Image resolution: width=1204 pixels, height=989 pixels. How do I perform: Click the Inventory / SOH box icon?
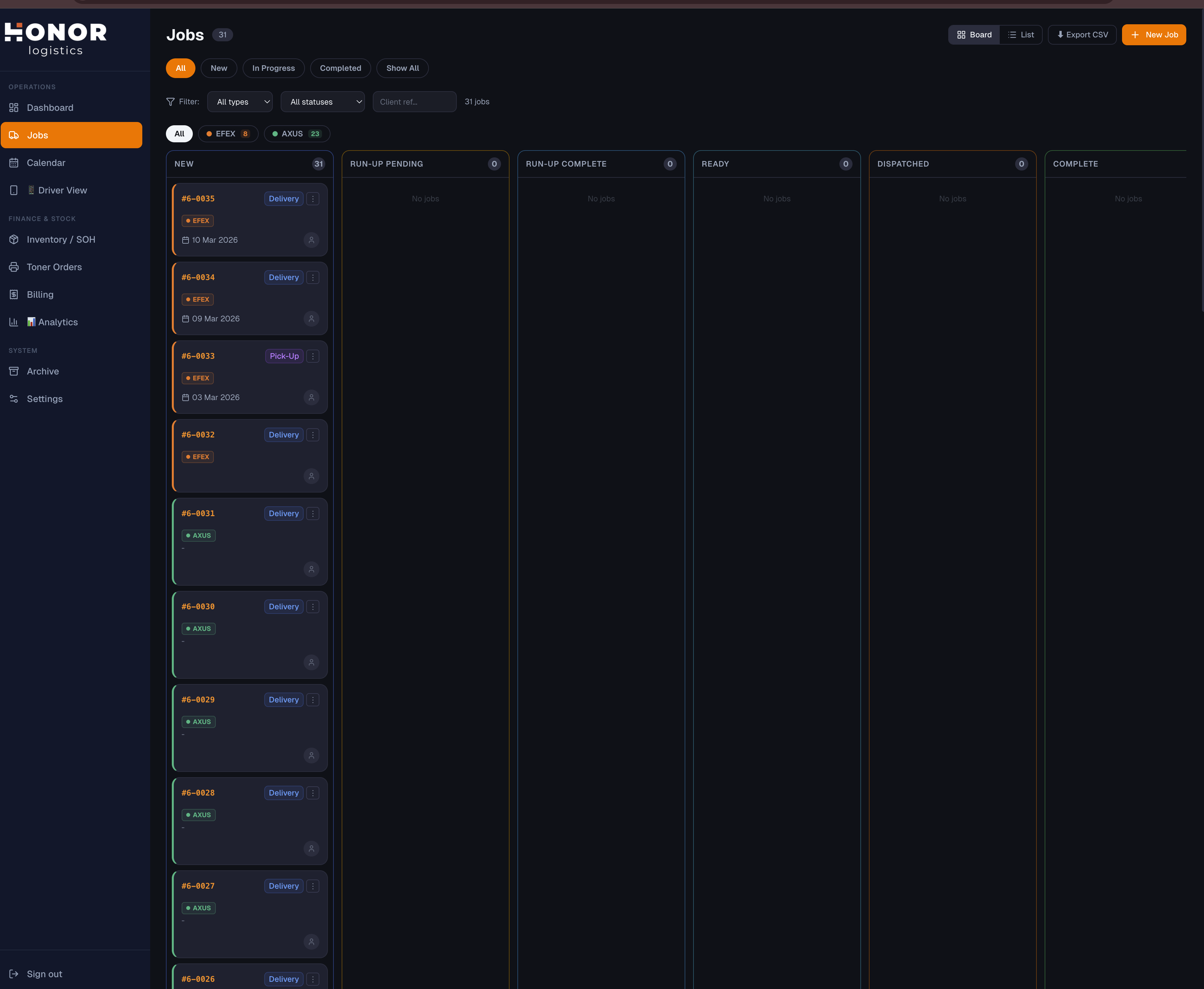[14, 239]
